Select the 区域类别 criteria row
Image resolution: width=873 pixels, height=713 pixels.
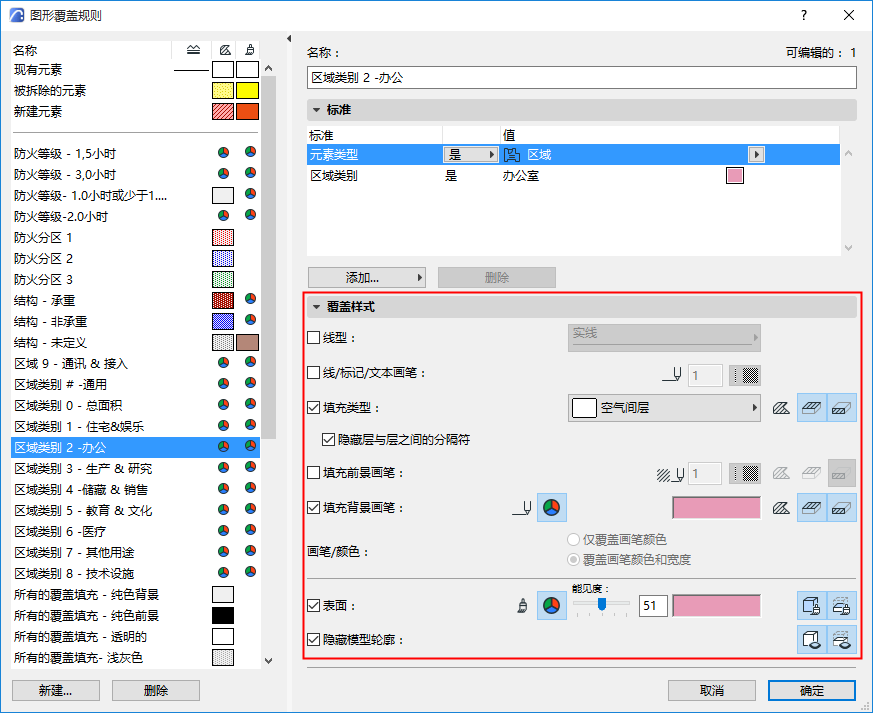click(573, 176)
